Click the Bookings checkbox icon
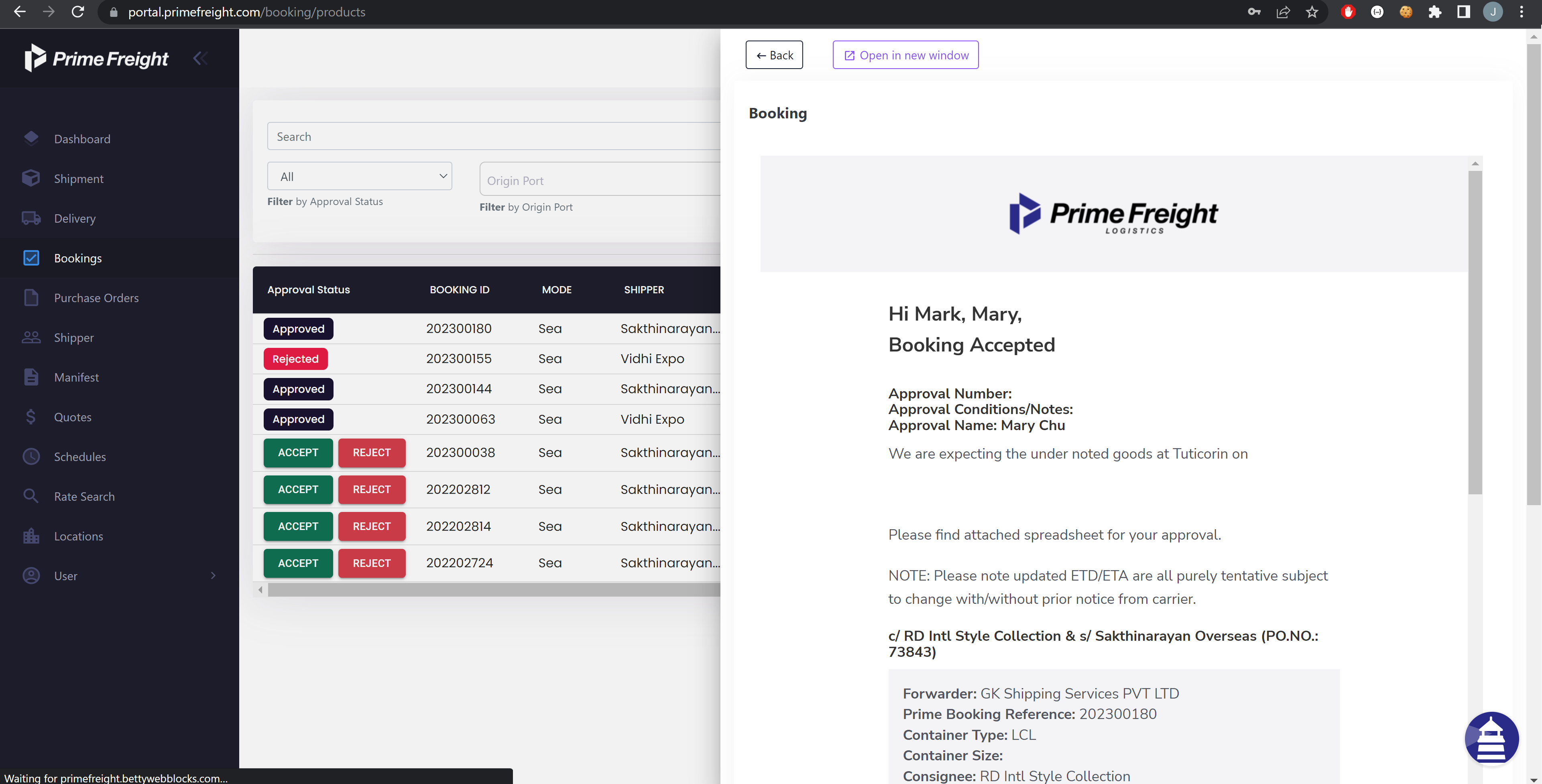1542x784 pixels. (x=31, y=258)
